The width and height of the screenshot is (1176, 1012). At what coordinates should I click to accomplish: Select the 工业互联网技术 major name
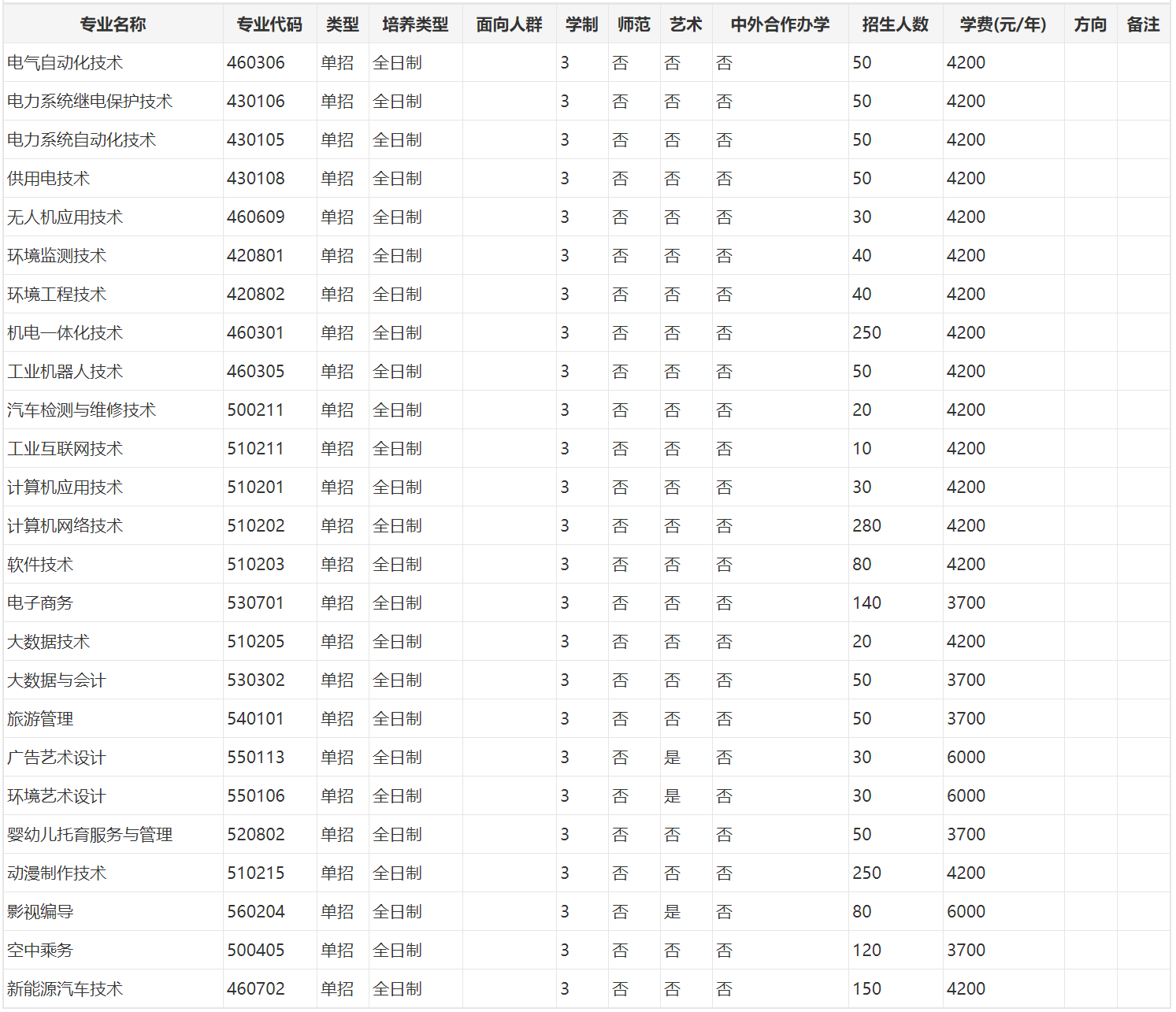point(65,448)
